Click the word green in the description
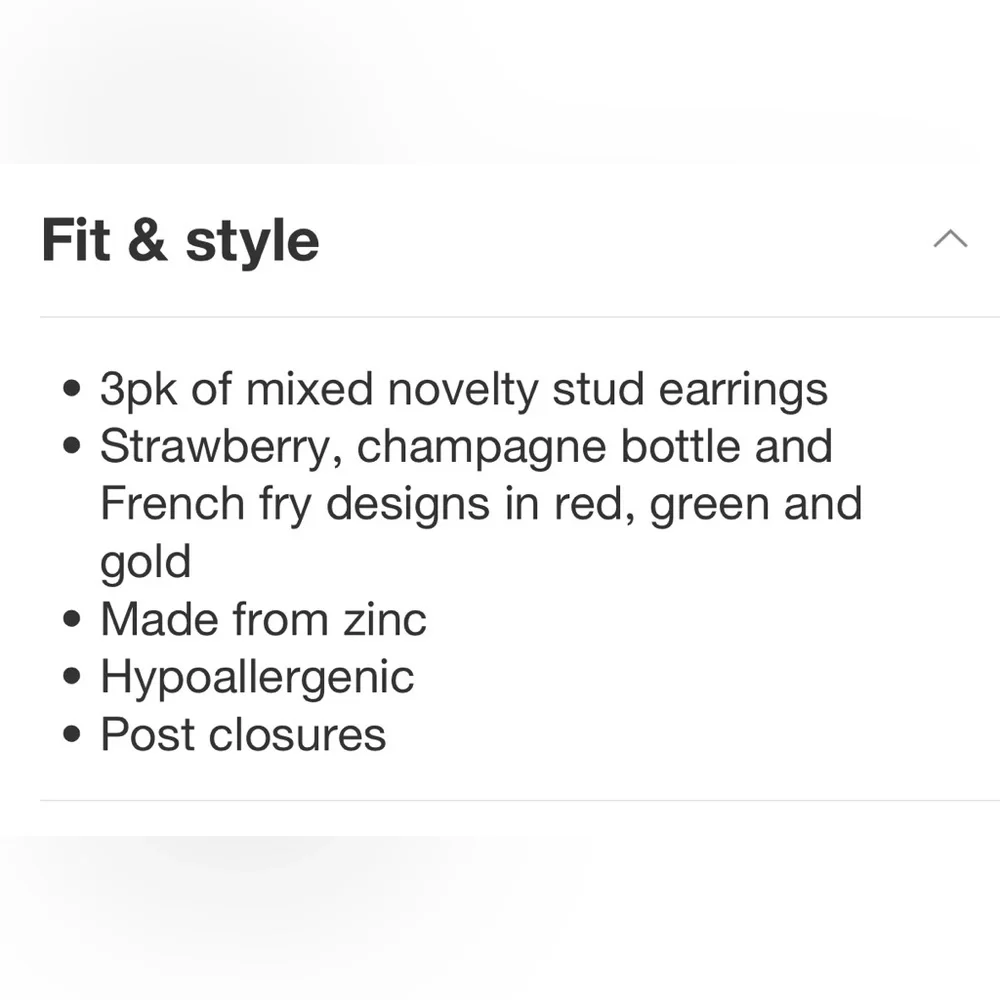This screenshot has width=1000, height=1000. (709, 504)
